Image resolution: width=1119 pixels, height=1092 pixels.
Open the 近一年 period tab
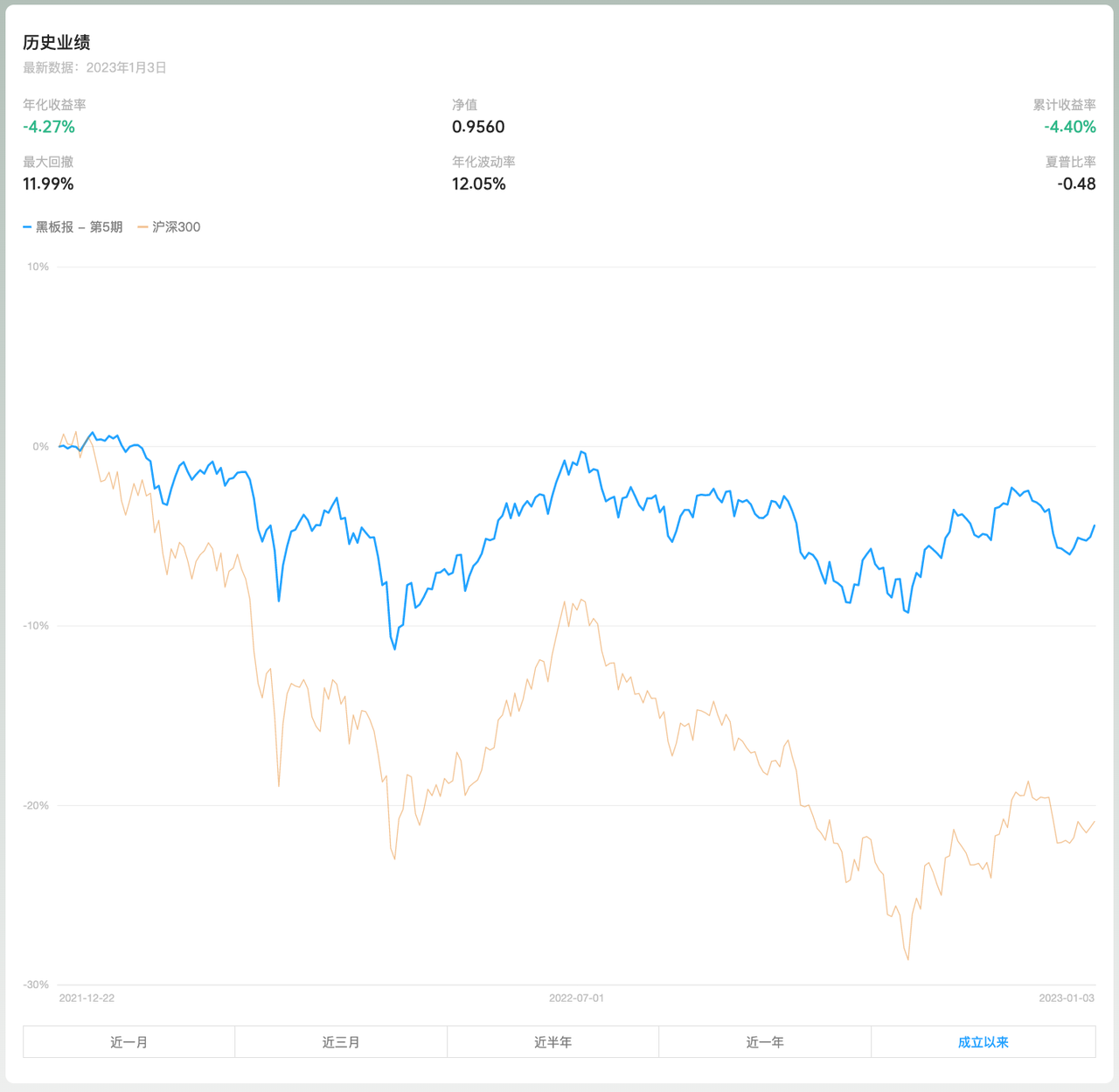[x=765, y=1042]
